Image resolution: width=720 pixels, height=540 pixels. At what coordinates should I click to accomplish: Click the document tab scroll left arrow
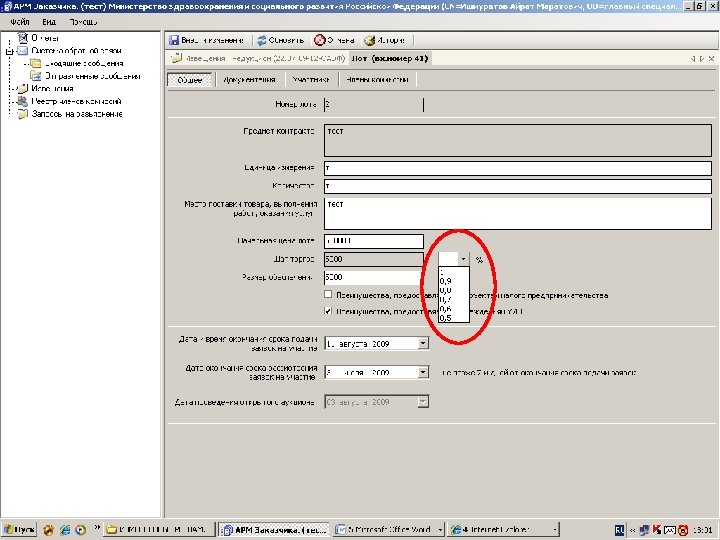point(693,59)
